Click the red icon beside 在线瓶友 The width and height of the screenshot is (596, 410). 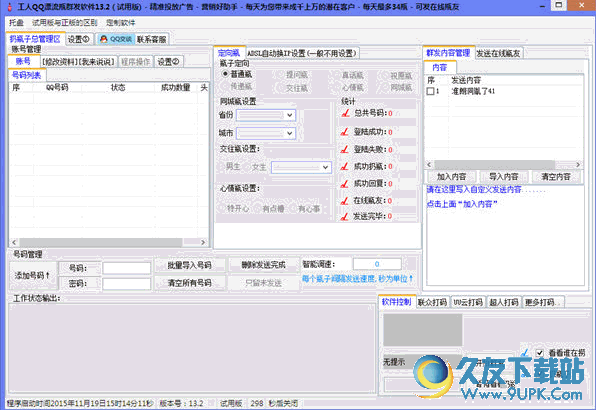tap(344, 201)
